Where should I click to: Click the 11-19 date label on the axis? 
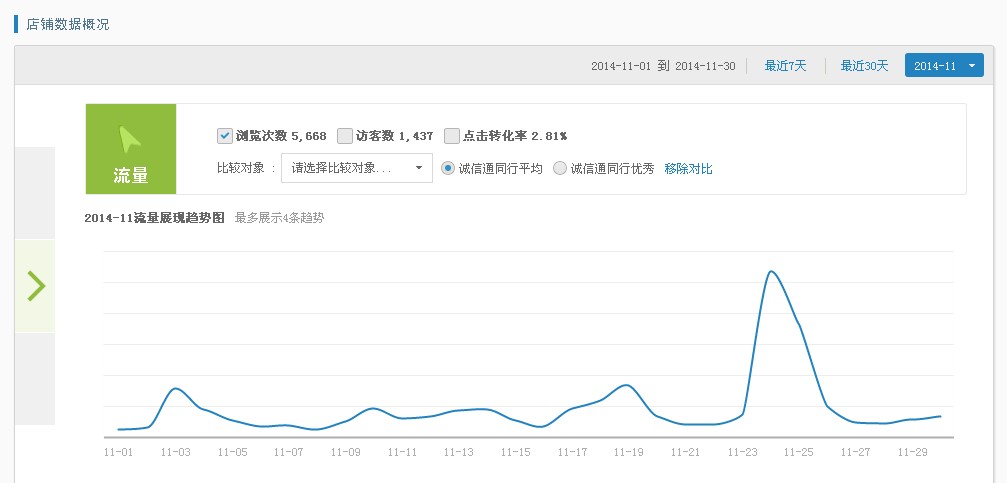(x=629, y=452)
